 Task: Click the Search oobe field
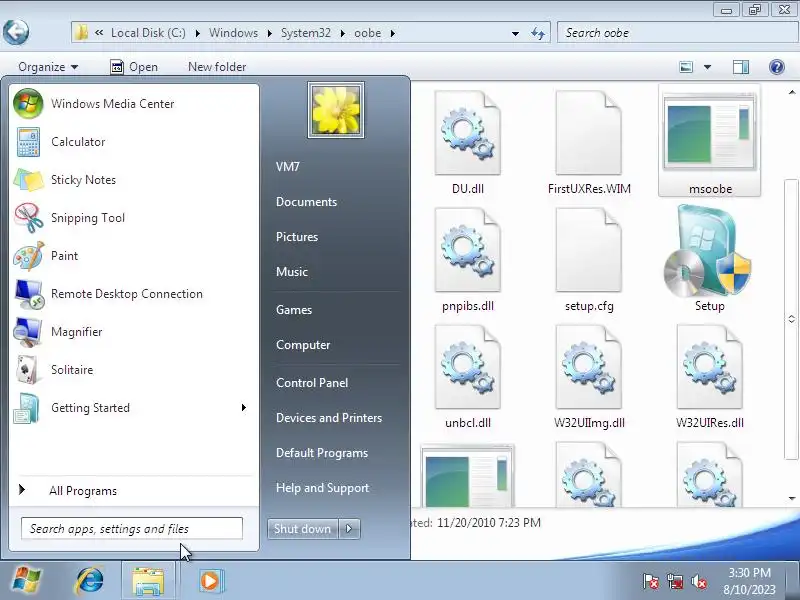[678, 33]
